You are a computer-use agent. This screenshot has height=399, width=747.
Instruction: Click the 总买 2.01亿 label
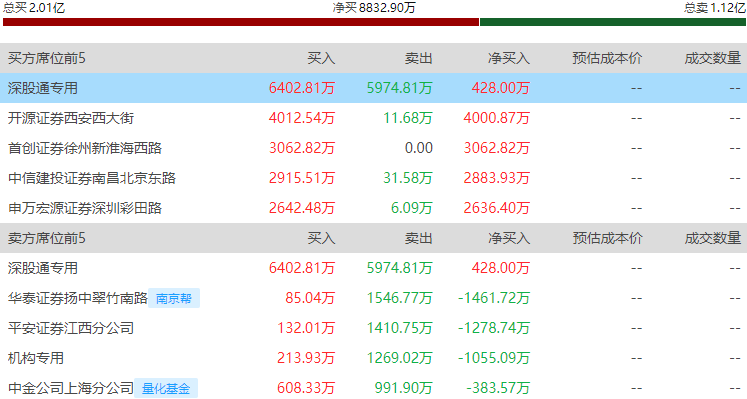[x=34, y=8]
